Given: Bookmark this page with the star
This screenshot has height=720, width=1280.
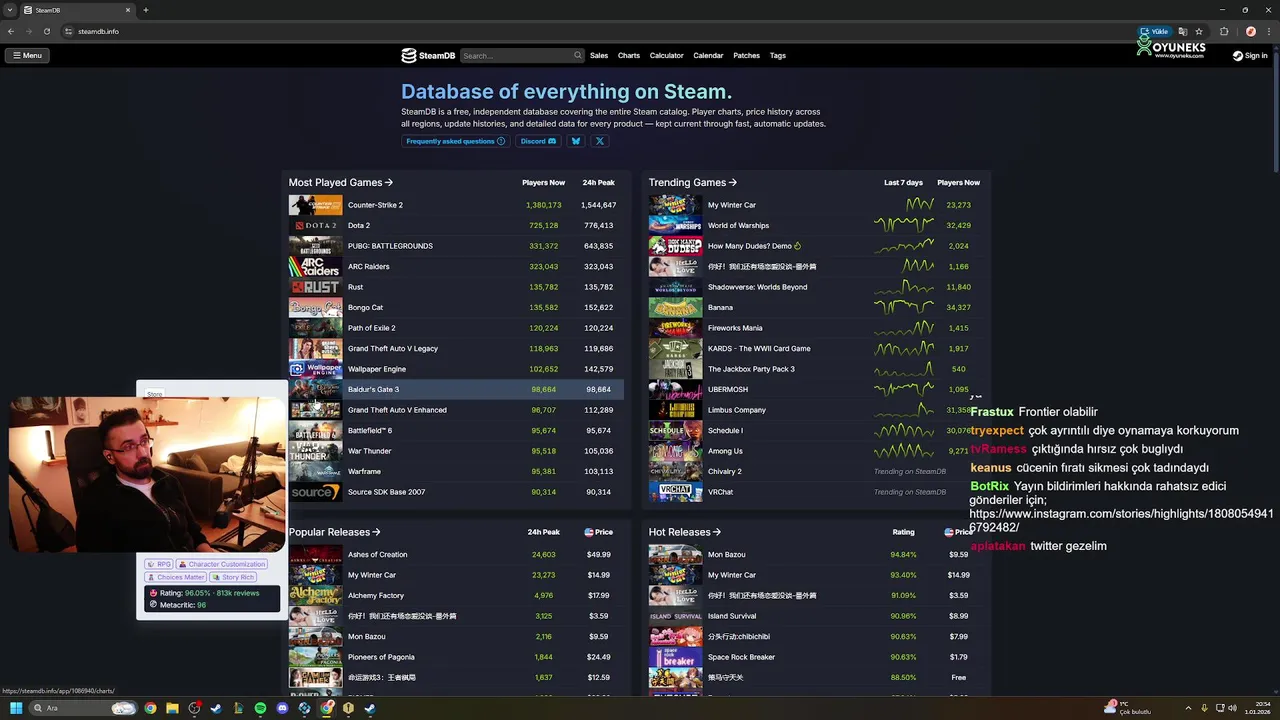Looking at the screenshot, I should [x=1199, y=31].
